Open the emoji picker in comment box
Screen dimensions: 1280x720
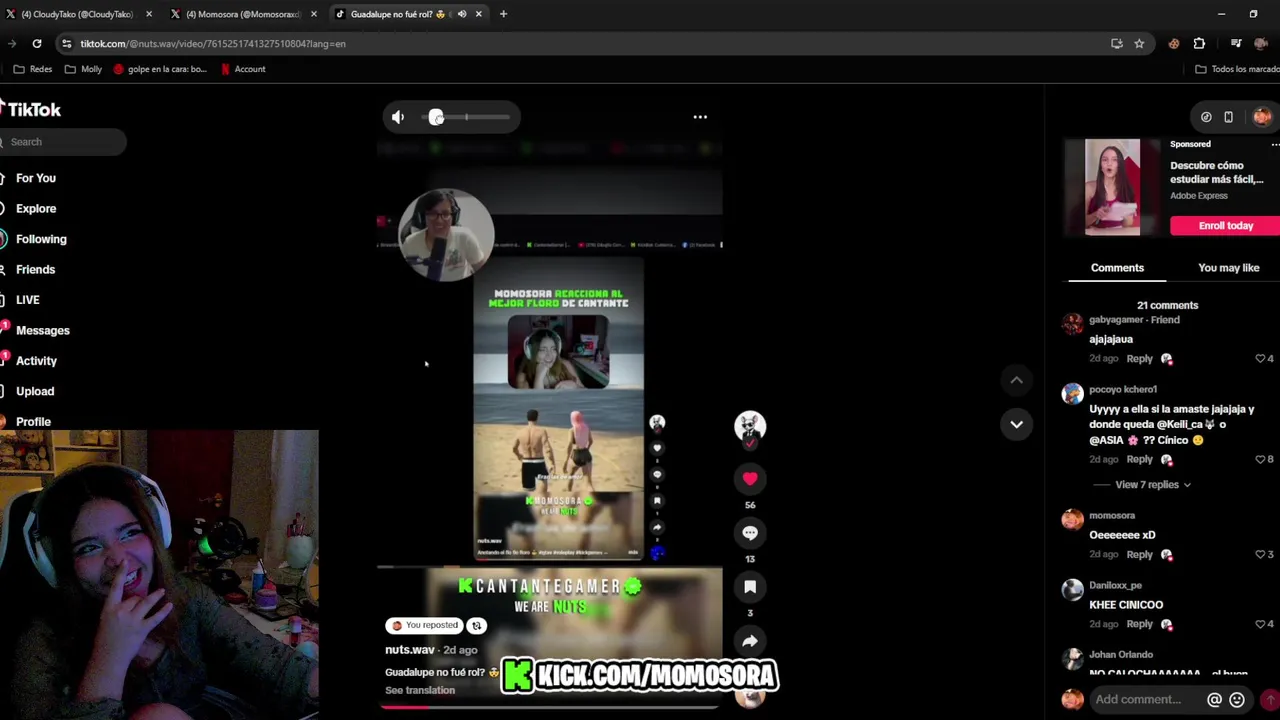(1237, 700)
